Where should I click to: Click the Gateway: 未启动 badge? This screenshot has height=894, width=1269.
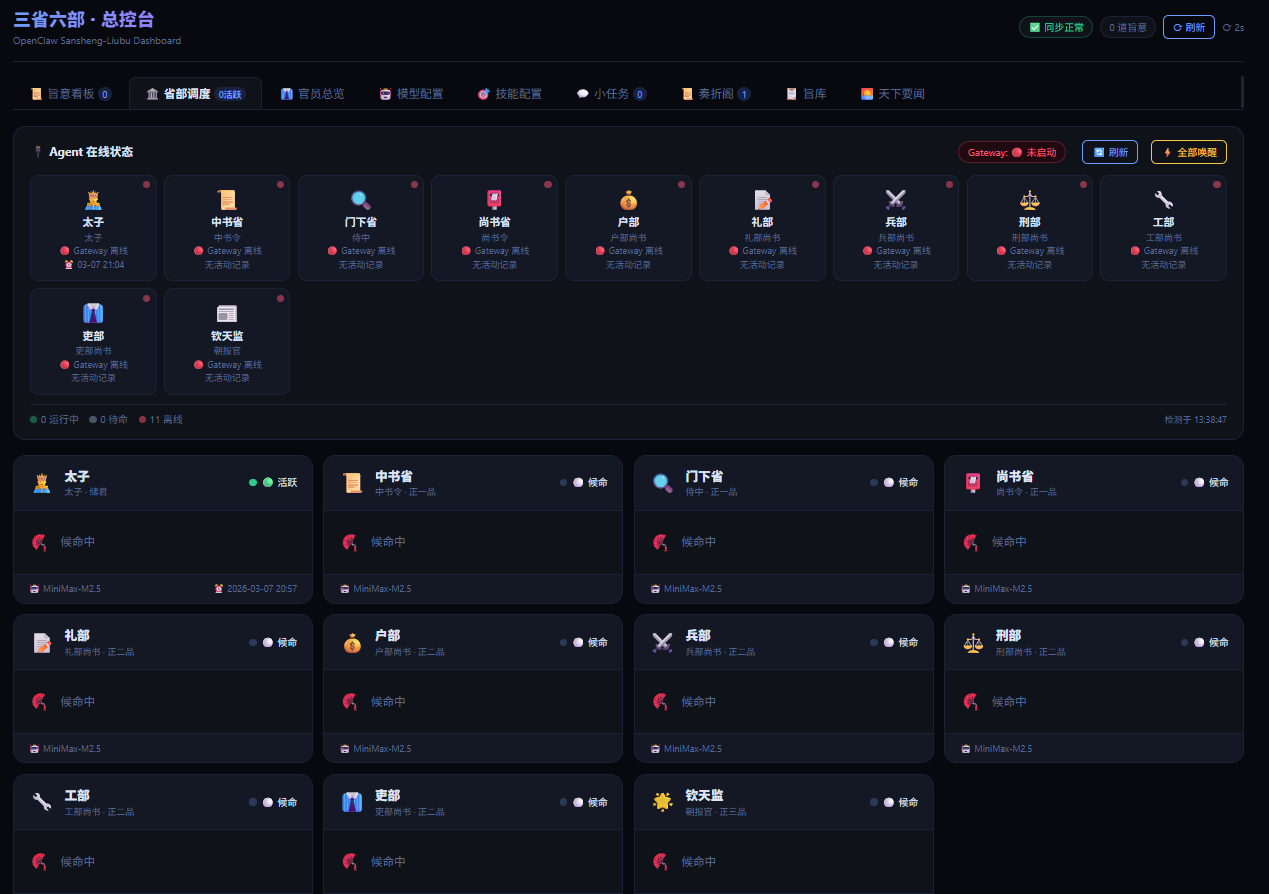coord(1012,152)
